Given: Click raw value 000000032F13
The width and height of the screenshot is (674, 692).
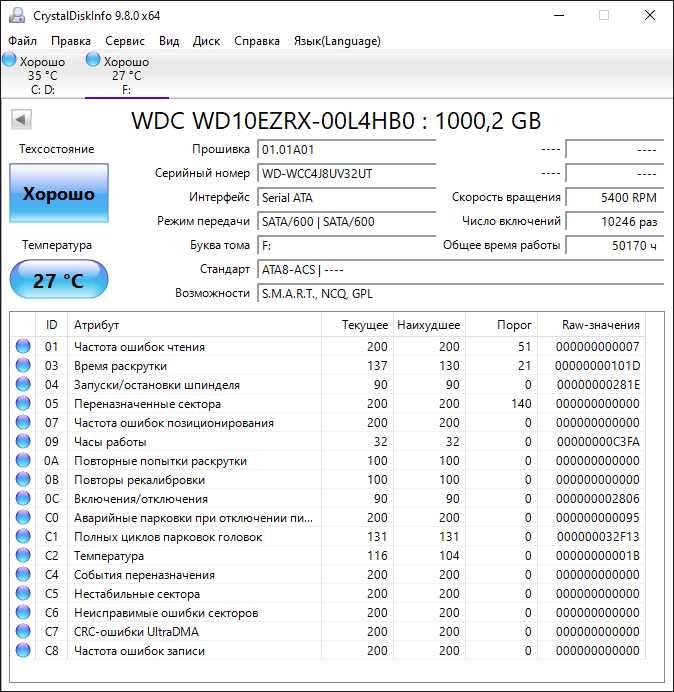Looking at the screenshot, I should [598, 536].
